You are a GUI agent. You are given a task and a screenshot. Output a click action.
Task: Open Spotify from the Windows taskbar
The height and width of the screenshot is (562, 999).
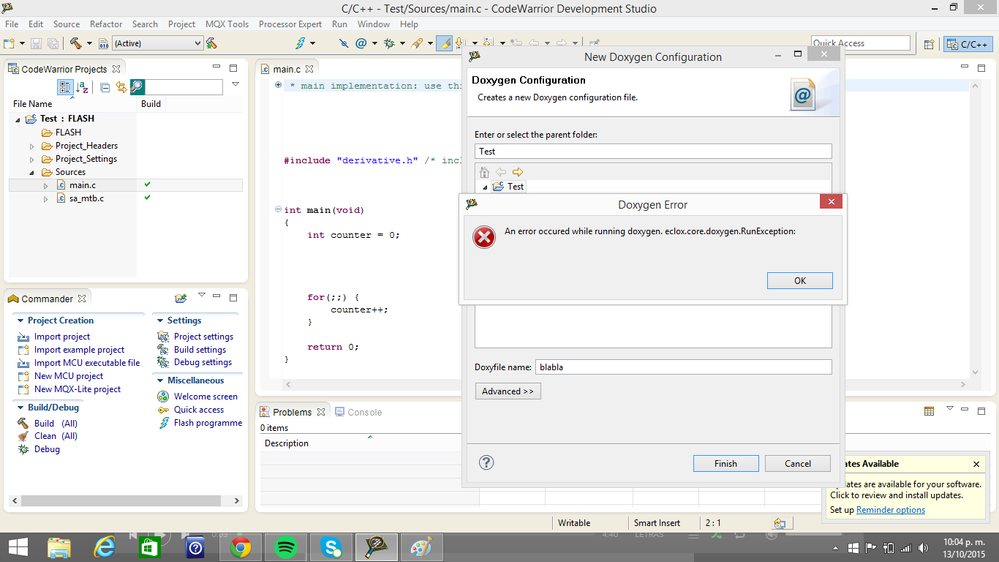pos(285,547)
